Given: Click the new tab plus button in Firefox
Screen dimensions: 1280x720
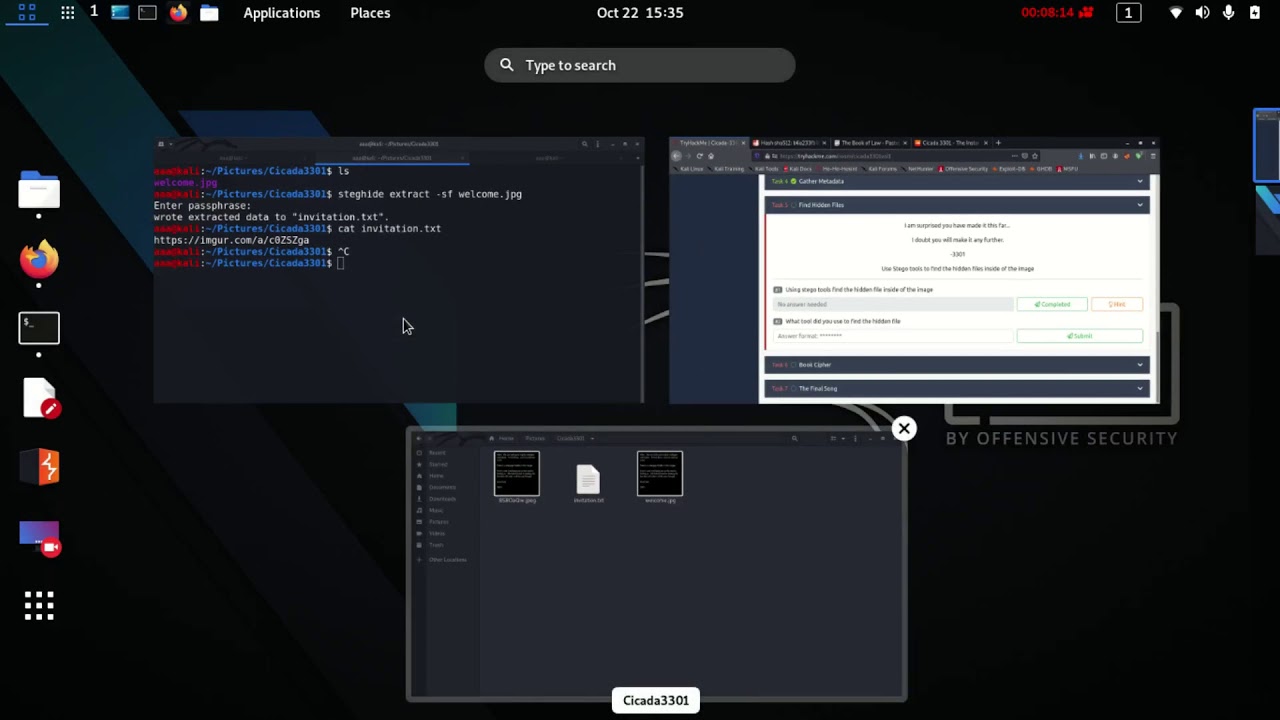Looking at the screenshot, I should point(998,143).
